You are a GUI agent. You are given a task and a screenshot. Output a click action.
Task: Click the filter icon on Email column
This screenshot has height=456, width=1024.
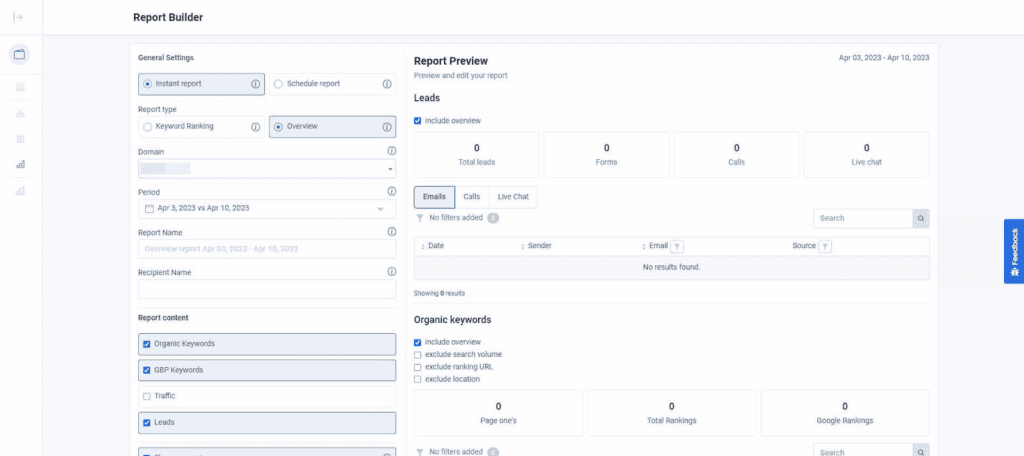coord(677,246)
